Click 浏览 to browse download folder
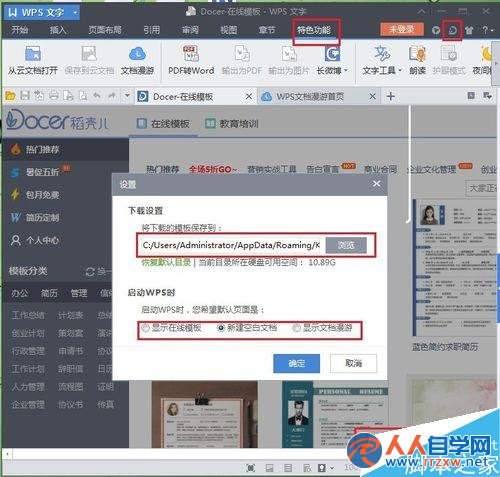Screen dimensions: 500x477 (x=346, y=245)
